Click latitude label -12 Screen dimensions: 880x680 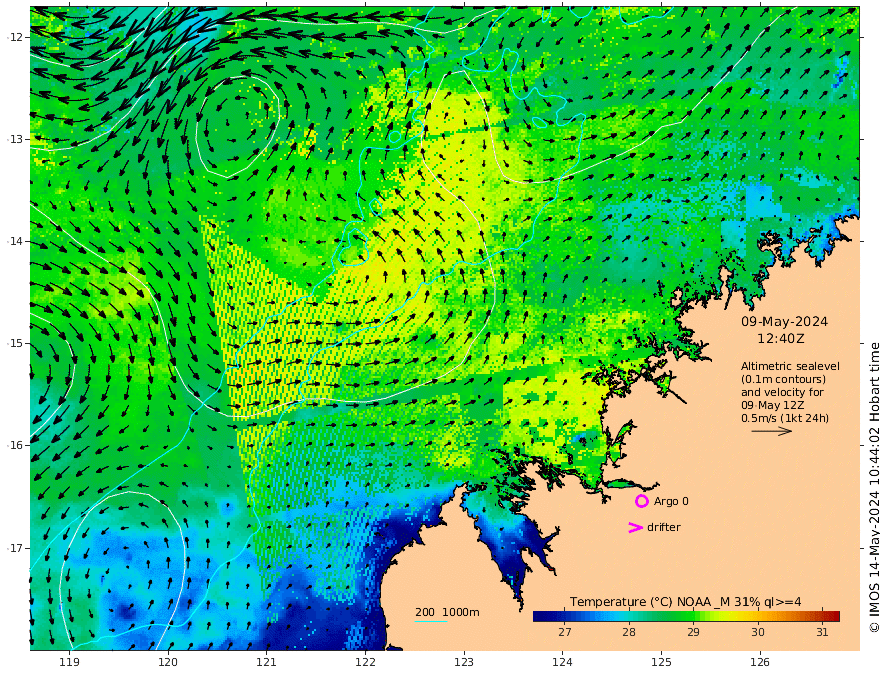[x=15, y=37]
